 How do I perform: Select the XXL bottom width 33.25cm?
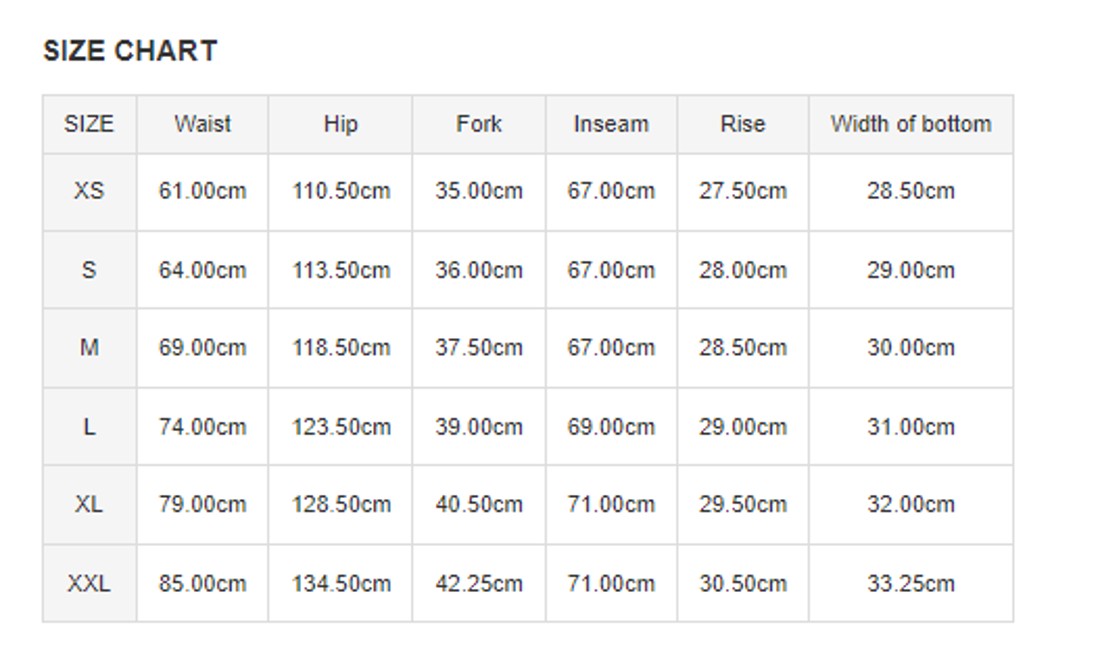pyautogui.click(x=911, y=583)
